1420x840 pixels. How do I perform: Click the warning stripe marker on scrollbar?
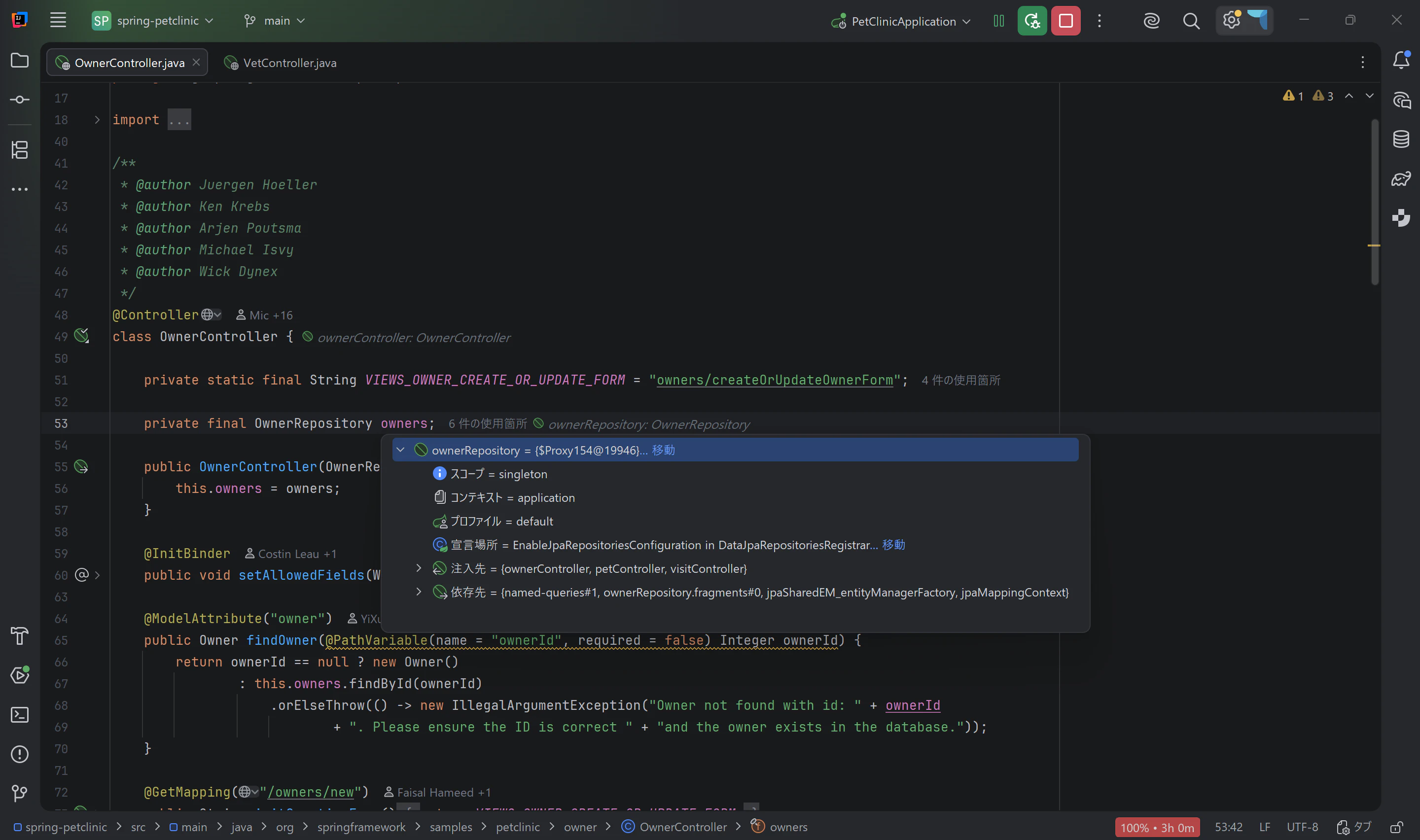tap(1374, 245)
